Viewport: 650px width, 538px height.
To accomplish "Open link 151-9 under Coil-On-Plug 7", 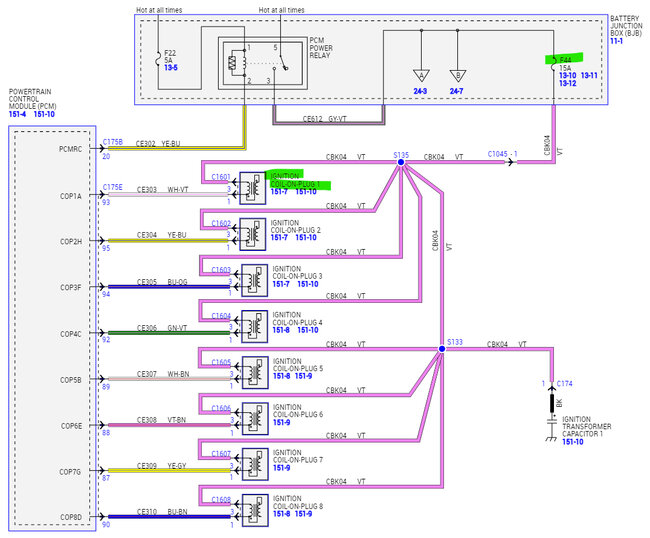I will pos(281,468).
